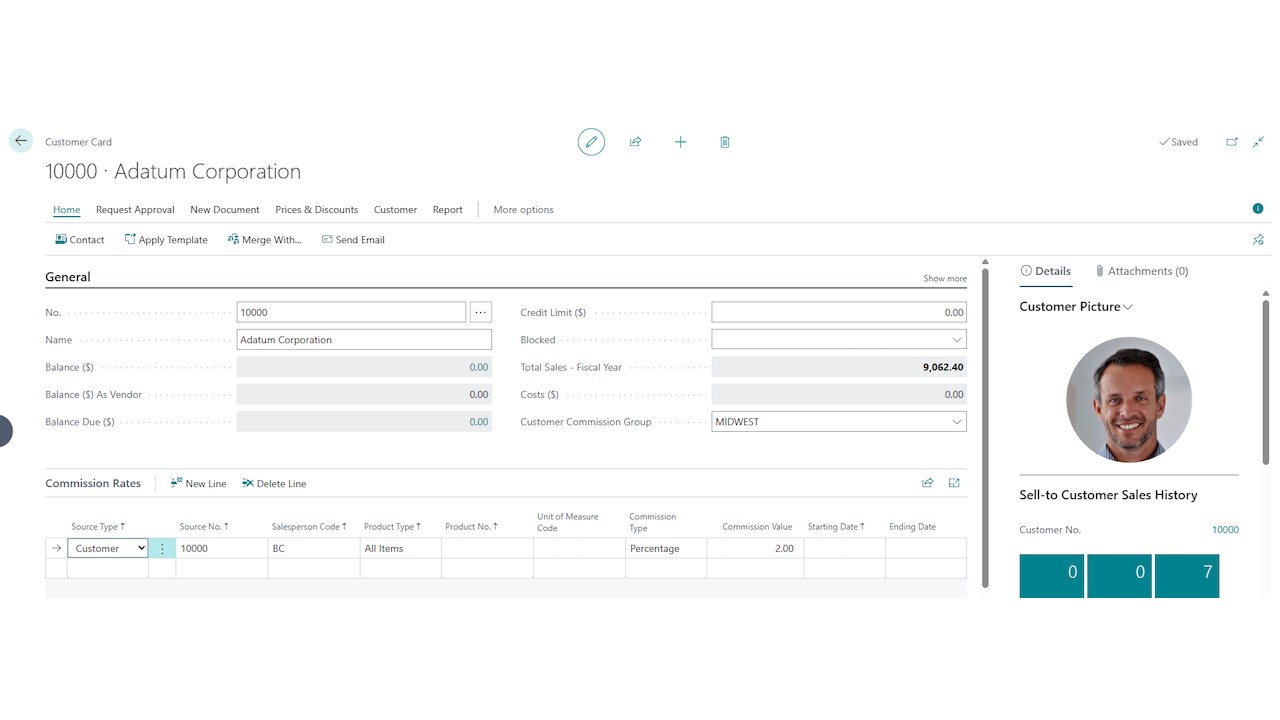Viewport: 1280px width, 720px height.
Task: Click Delete Line in Commission Rates
Action: [274, 483]
